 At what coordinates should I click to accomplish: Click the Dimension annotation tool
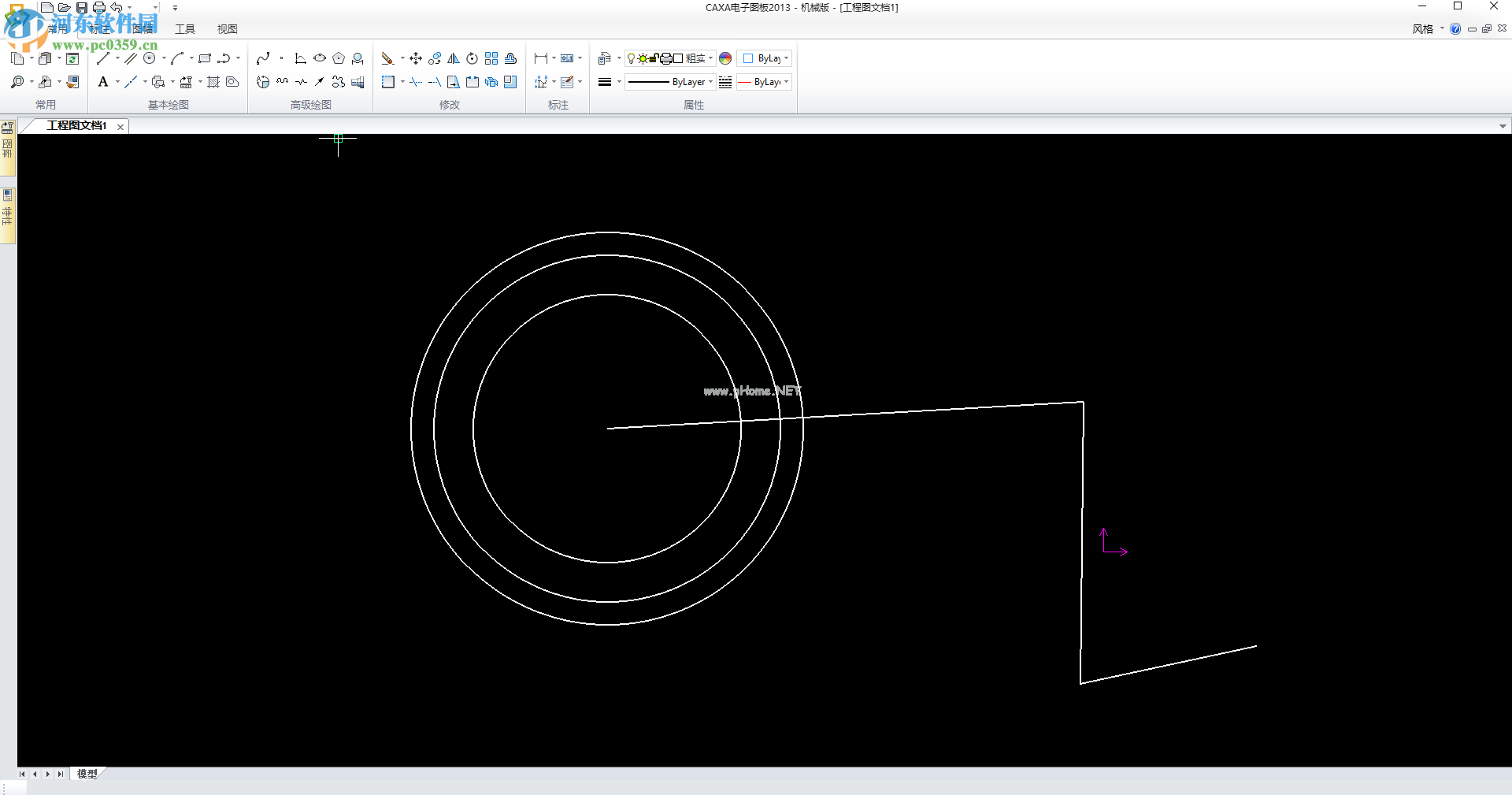(x=541, y=58)
